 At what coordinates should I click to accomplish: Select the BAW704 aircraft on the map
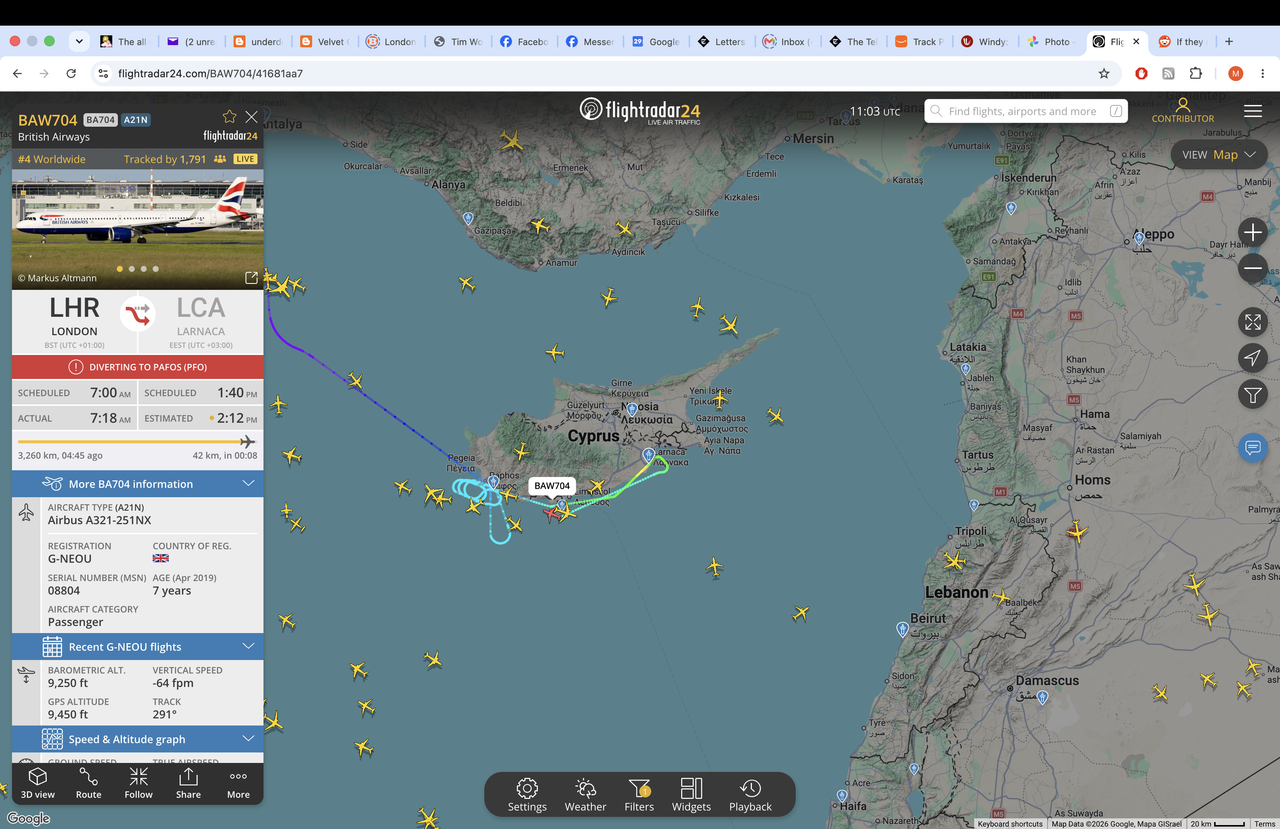tap(551, 513)
